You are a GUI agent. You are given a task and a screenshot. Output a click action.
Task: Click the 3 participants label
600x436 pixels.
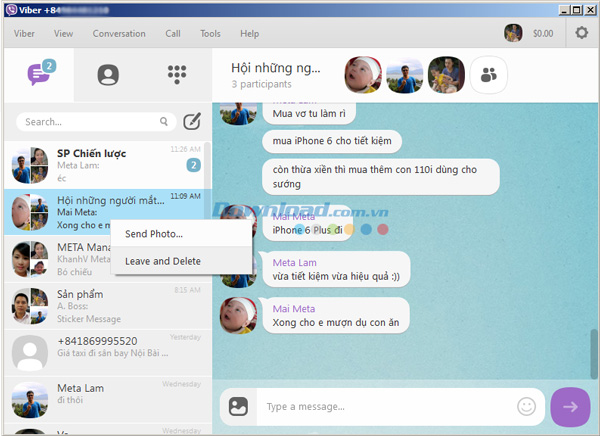pos(261,84)
